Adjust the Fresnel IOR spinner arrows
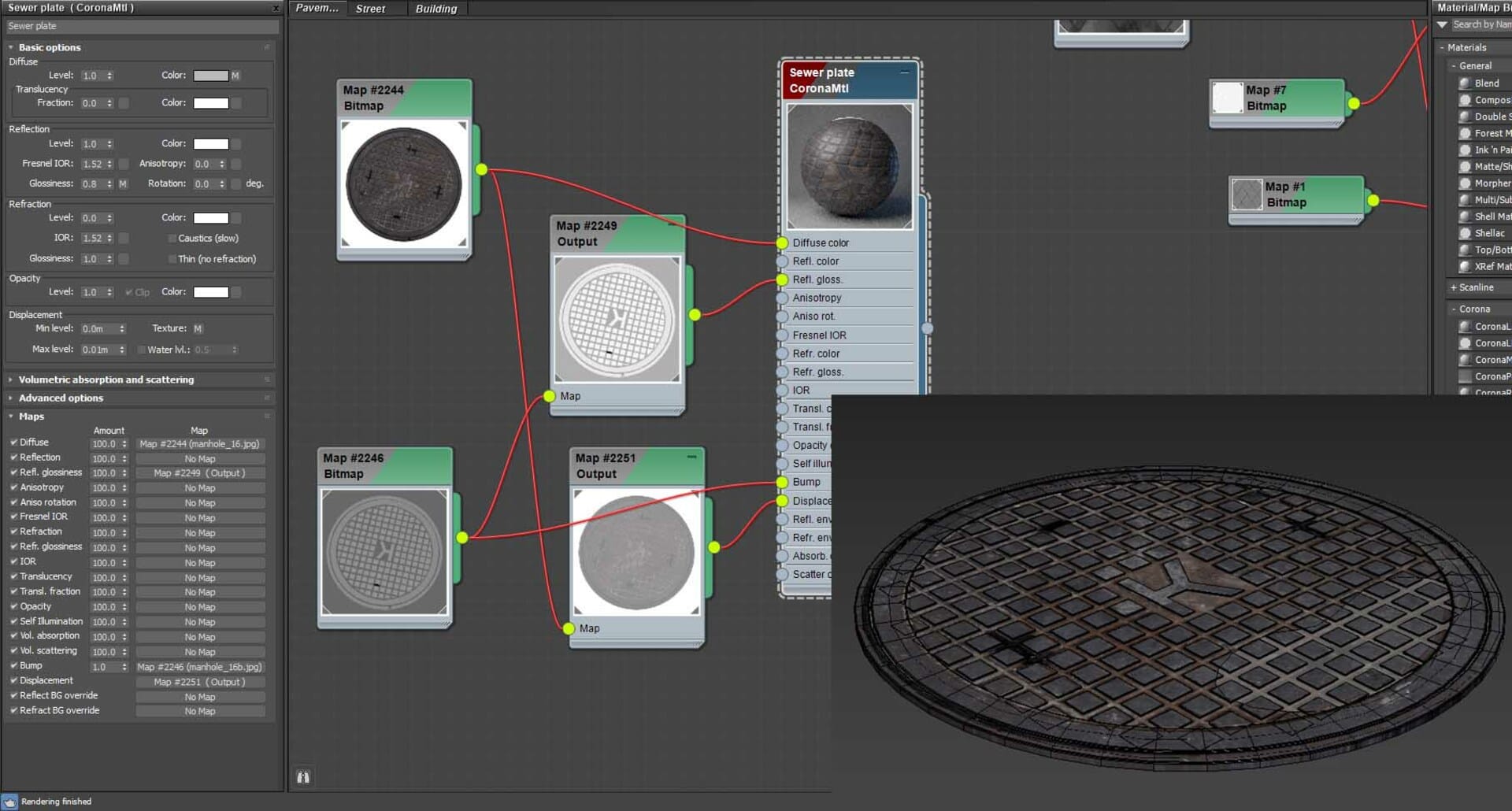The width and height of the screenshot is (1512, 811). click(110, 164)
